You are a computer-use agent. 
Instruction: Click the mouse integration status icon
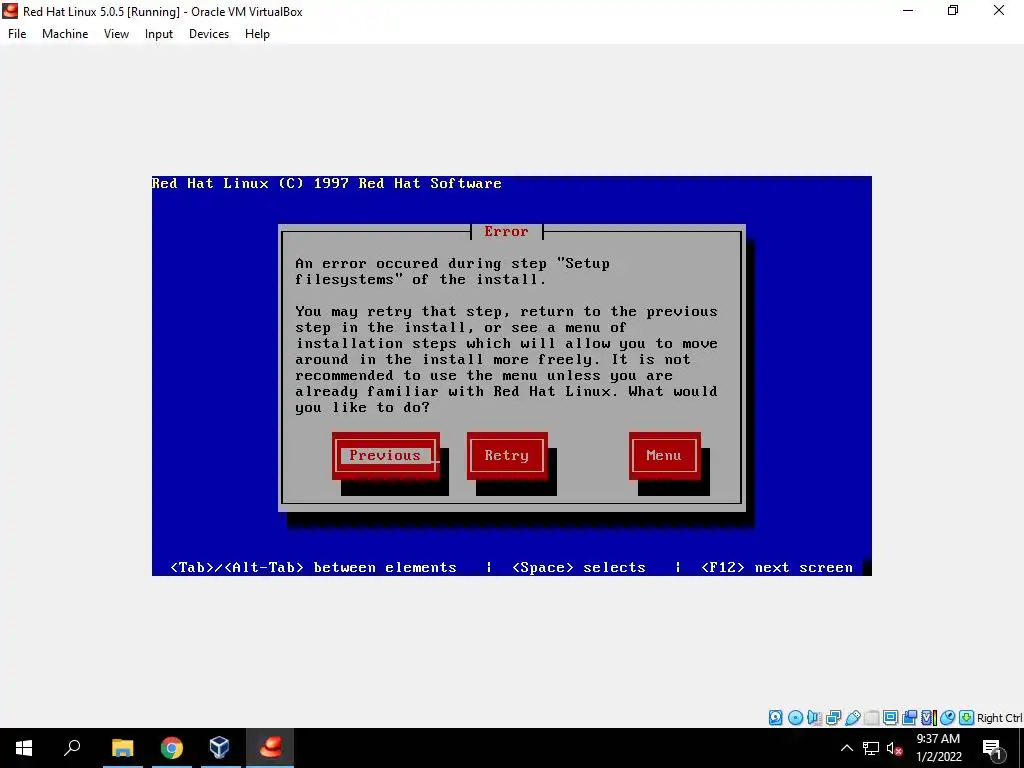coord(948,718)
